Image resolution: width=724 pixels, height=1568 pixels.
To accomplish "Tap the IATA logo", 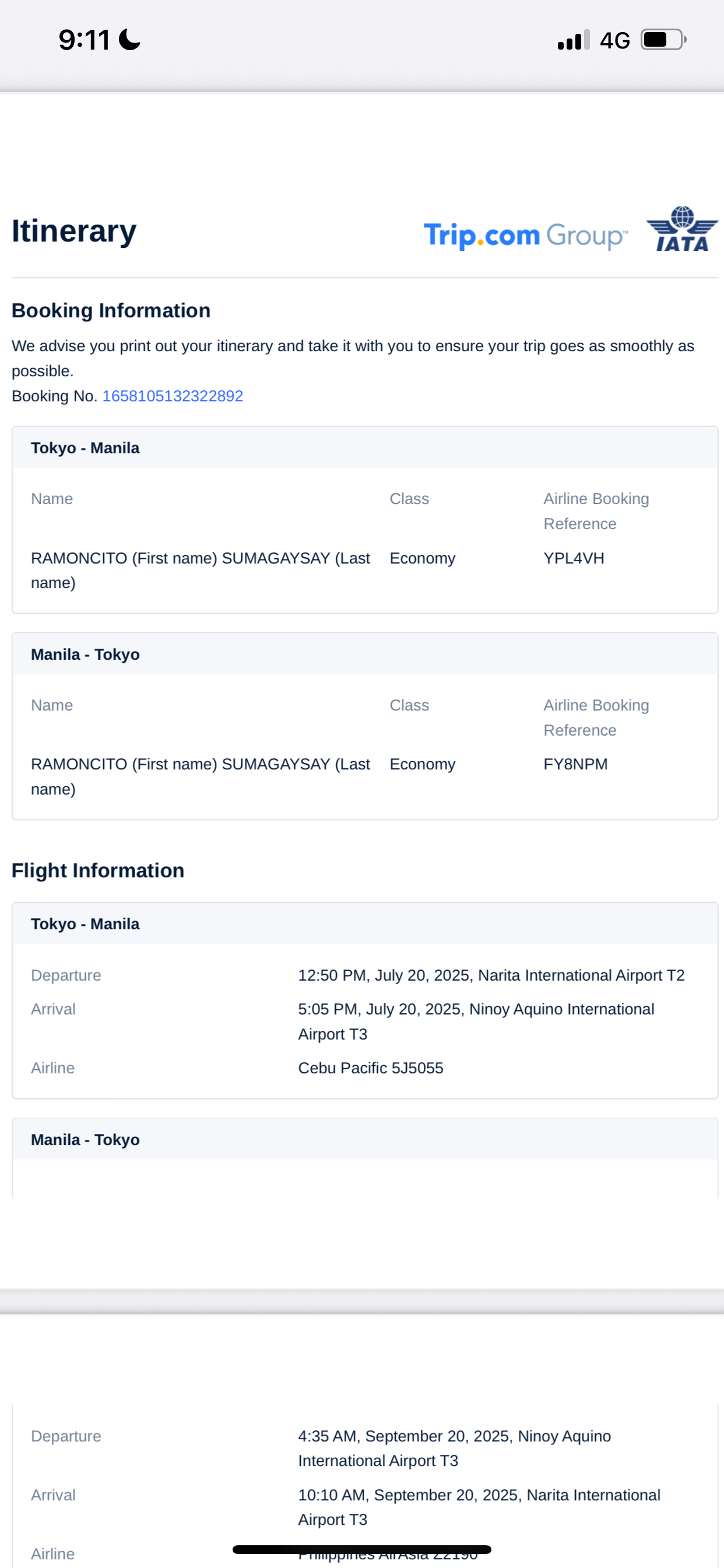I will pos(682,229).
